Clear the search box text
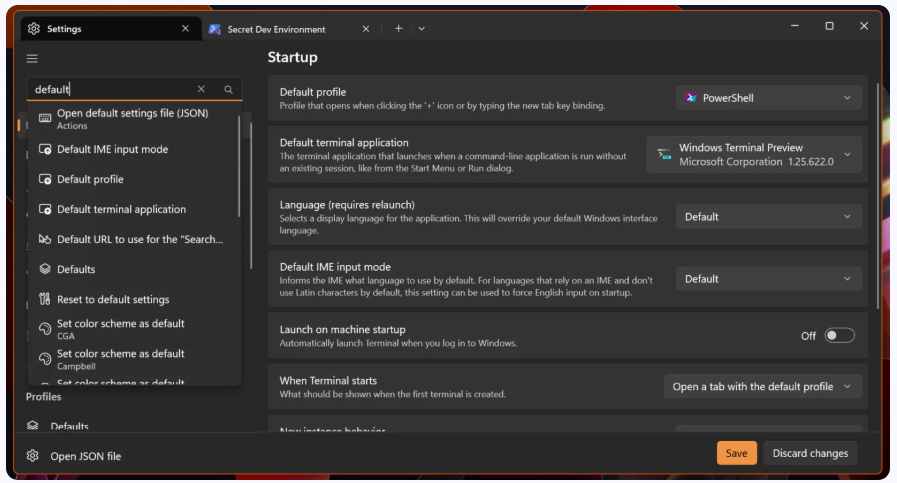The height and width of the screenshot is (483, 897). [x=201, y=89]
